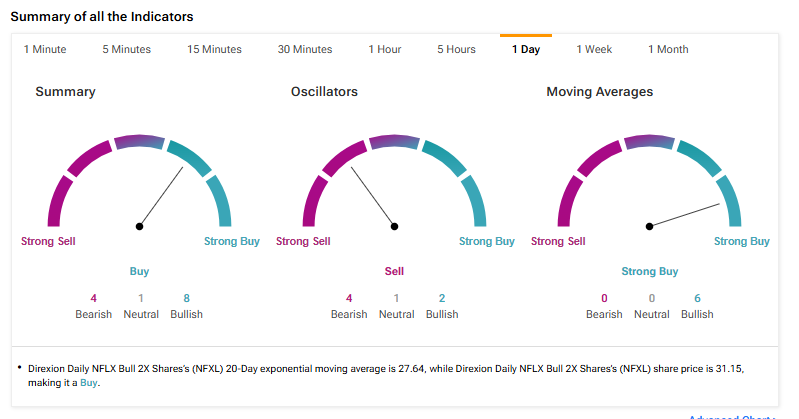Image resolution: width=799 pixels, height=419 pixels.
Task: Switch to the 1 Hour tab
Action: click(385, 50)
